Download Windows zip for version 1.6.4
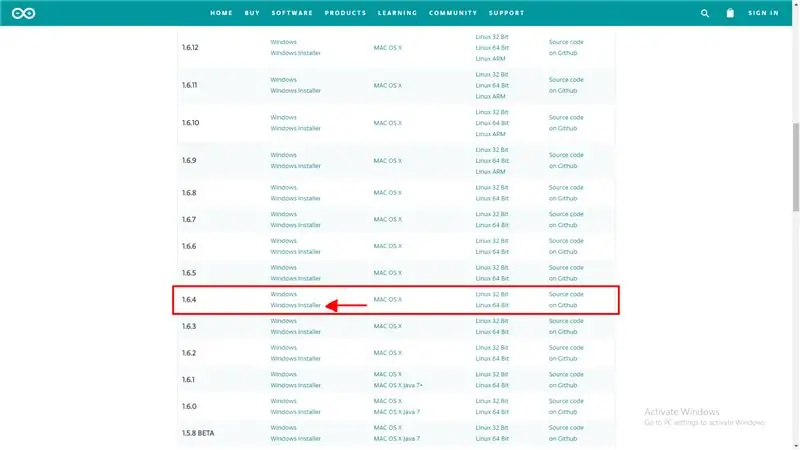Viewport: 800px width, 450px height. [283, 294]
